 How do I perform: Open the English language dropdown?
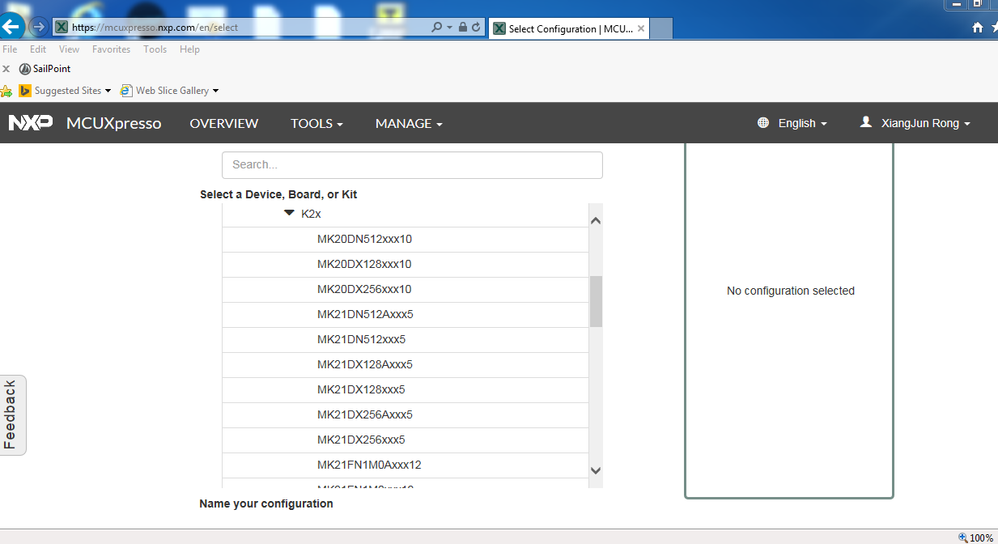point(802,123)
